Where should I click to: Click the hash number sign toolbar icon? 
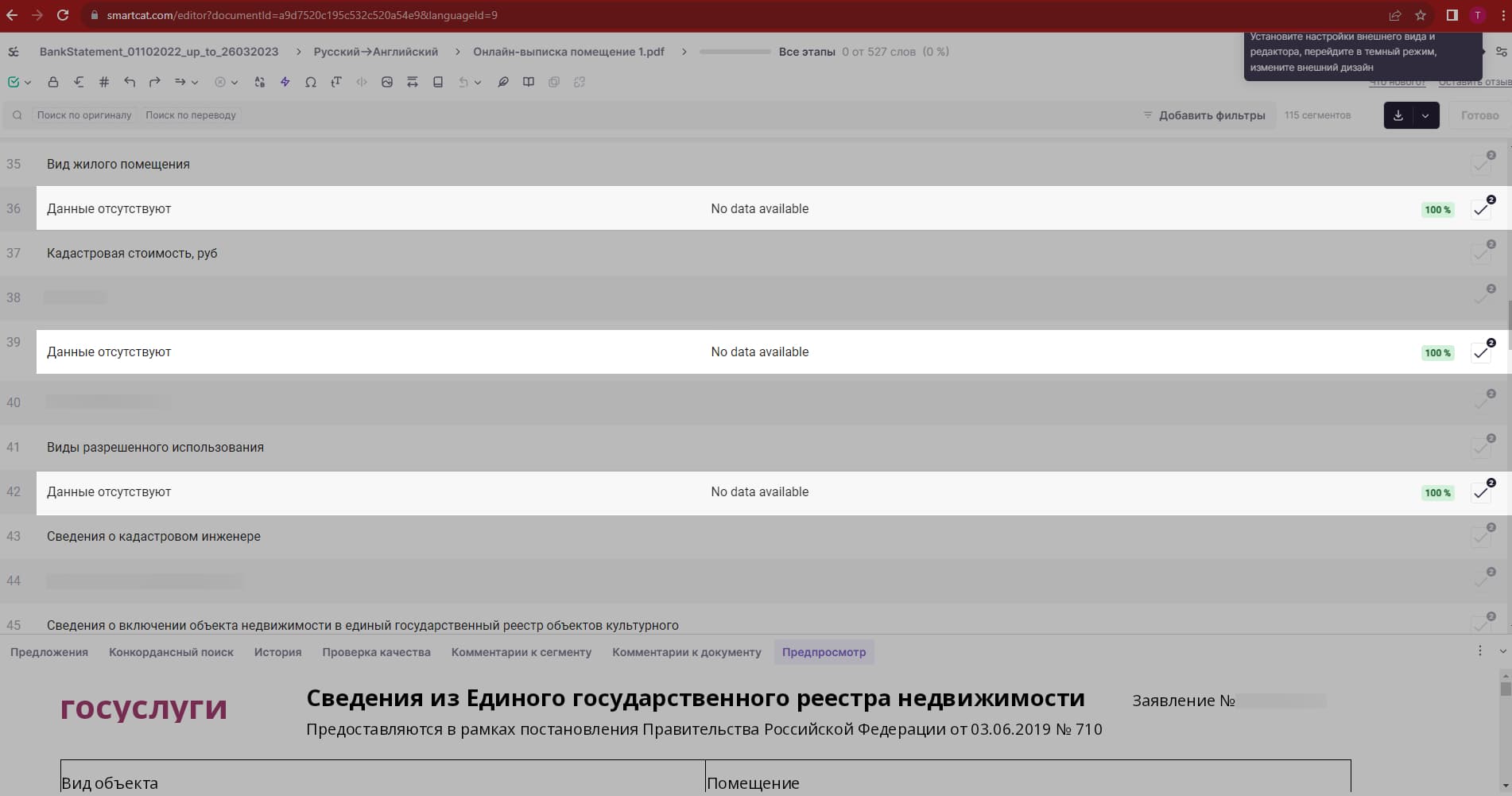pos(104,82)
